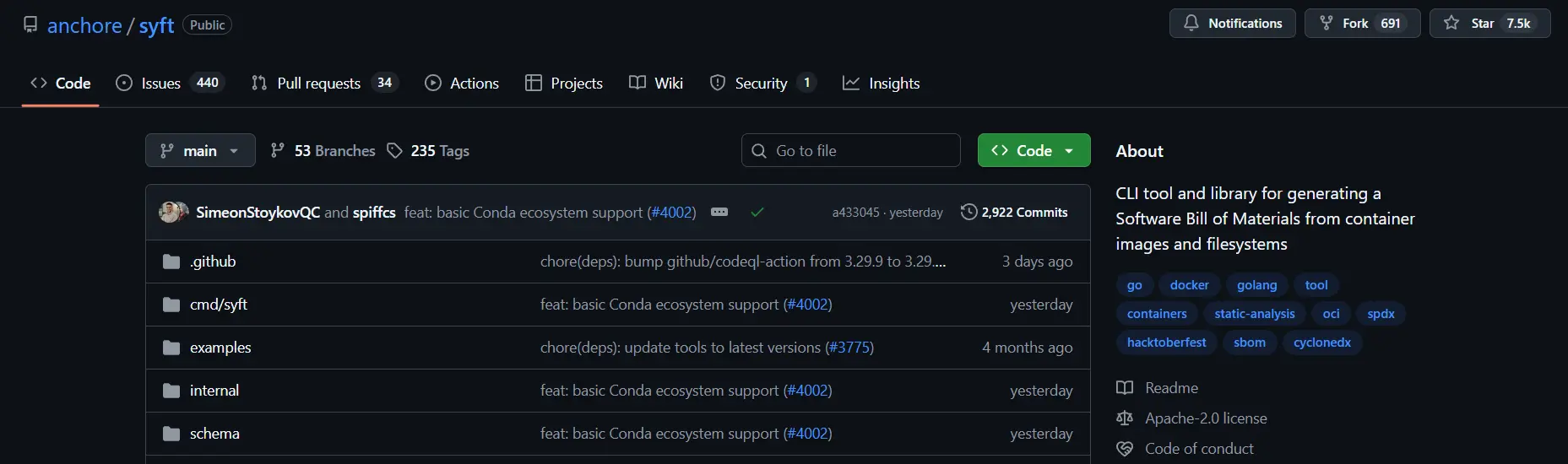Select the tool topic tag
This screenshot has width=1568, height=464.
1316,285
